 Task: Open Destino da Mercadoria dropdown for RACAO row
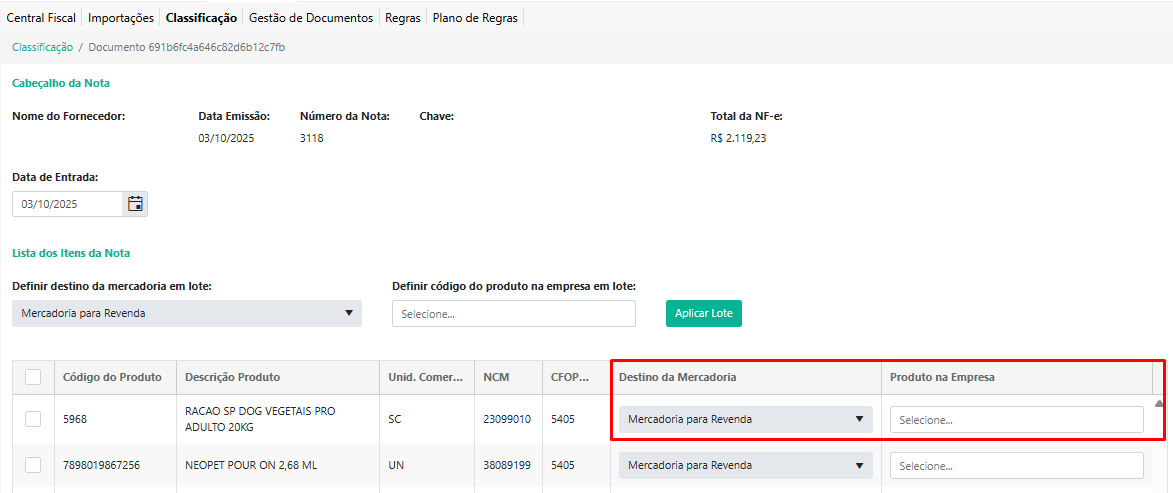(745, 419)
